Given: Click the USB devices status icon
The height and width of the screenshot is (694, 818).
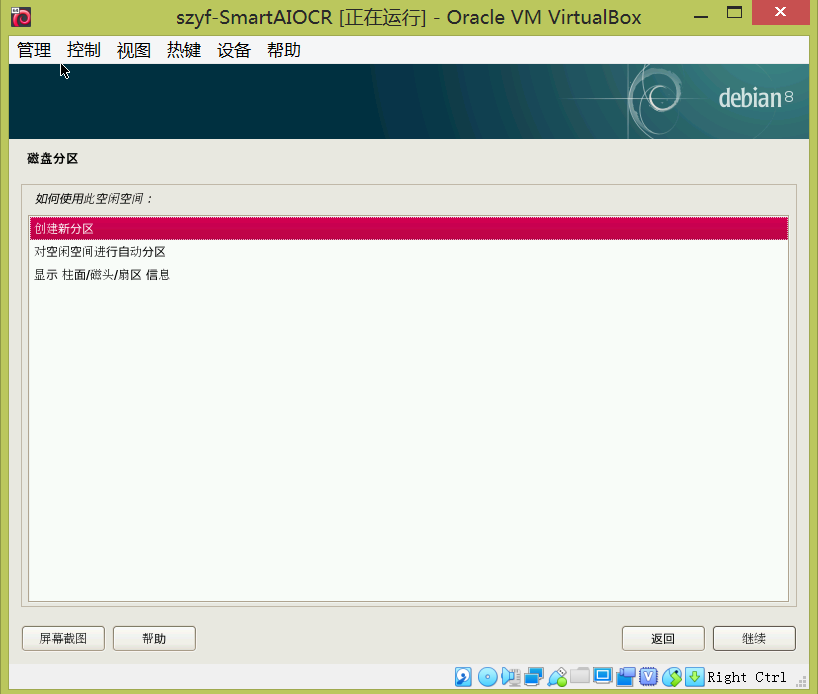Looking at the screenshot, I should [557, 677].
